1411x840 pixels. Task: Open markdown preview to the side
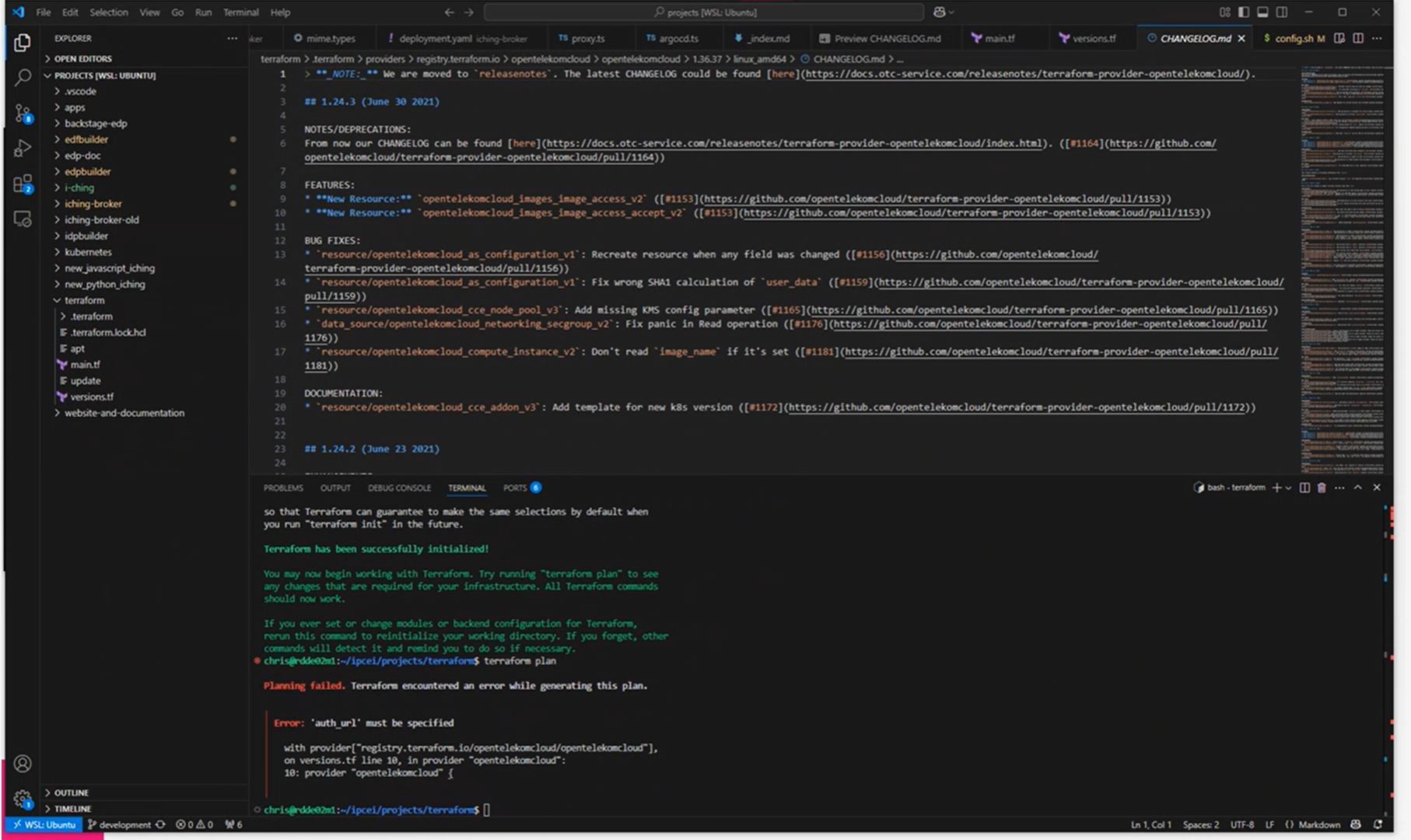1339,37
